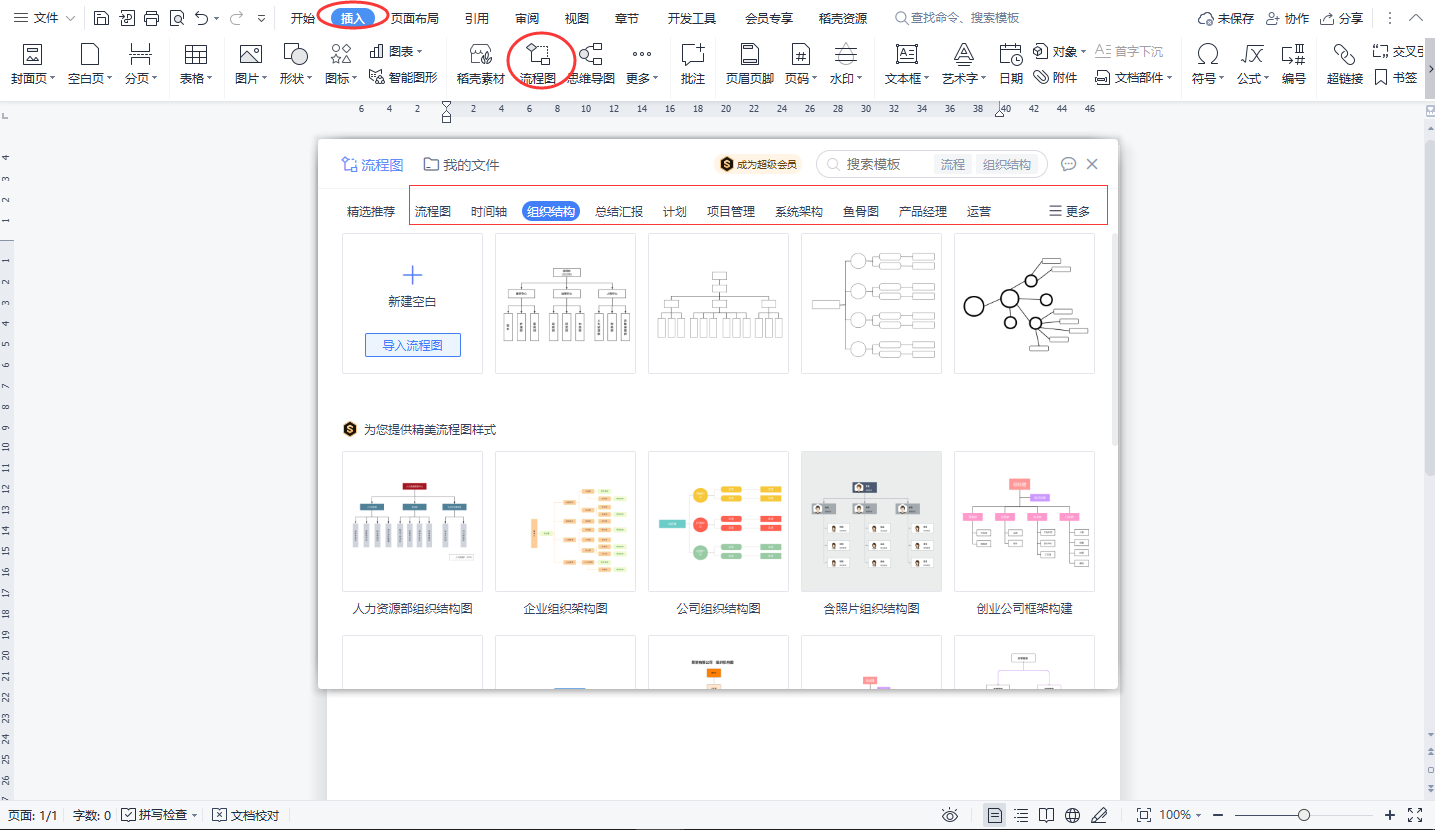Viewport: 1435px width, 830px height.
Task: Switch to web layout globe icon
Action: 1073,815
